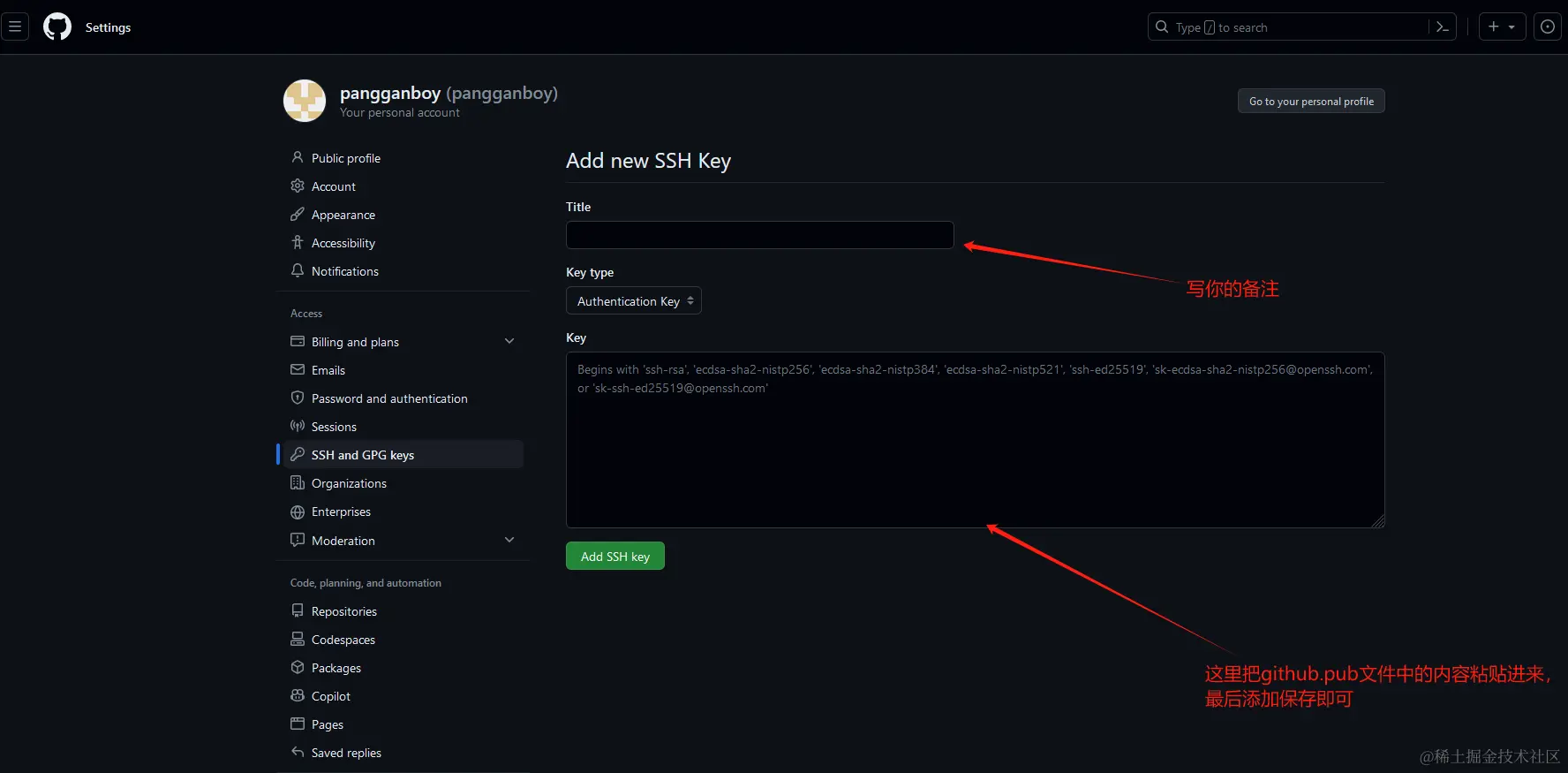This screenshot has width=1568, height=773.
Task: Expand the Moderation chevron
Action: [x=509, y=540]
